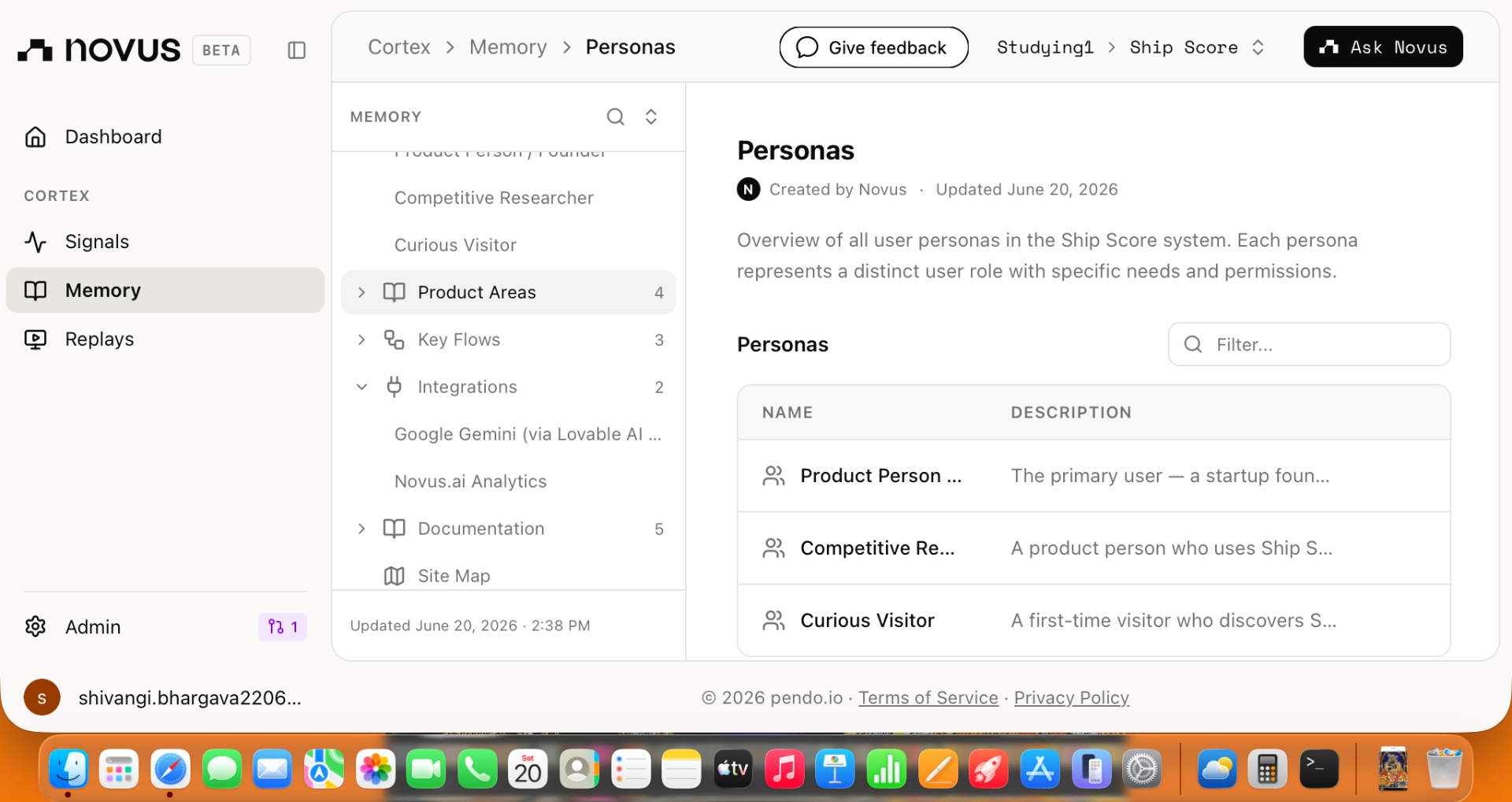Click the user avatar S
1512x802 pixels.
coord(42,698)
